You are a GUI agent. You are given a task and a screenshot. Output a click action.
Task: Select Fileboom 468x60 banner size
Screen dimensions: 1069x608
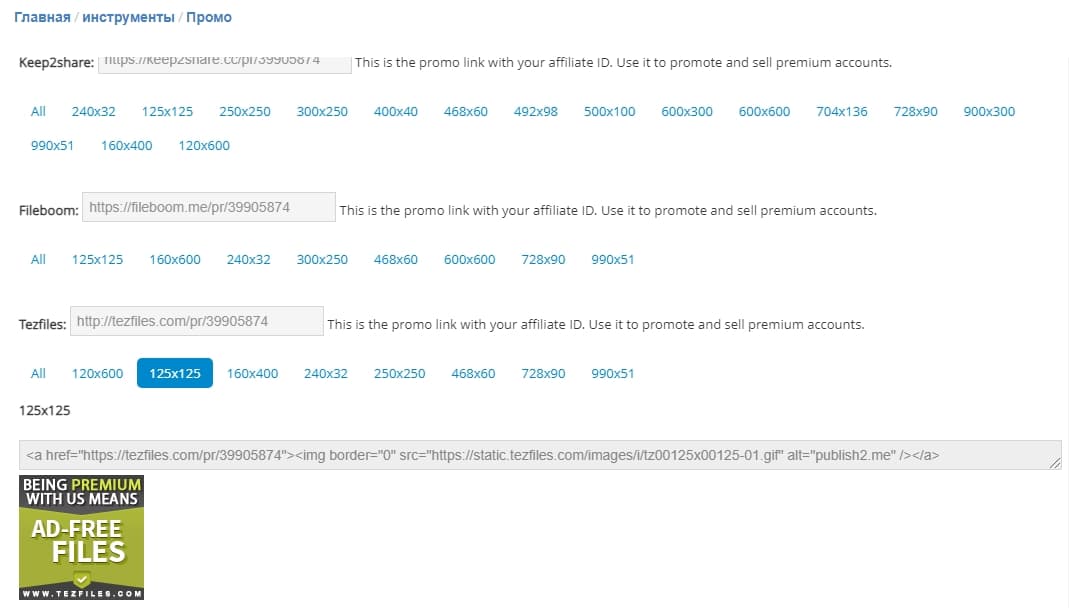[395, 259]
